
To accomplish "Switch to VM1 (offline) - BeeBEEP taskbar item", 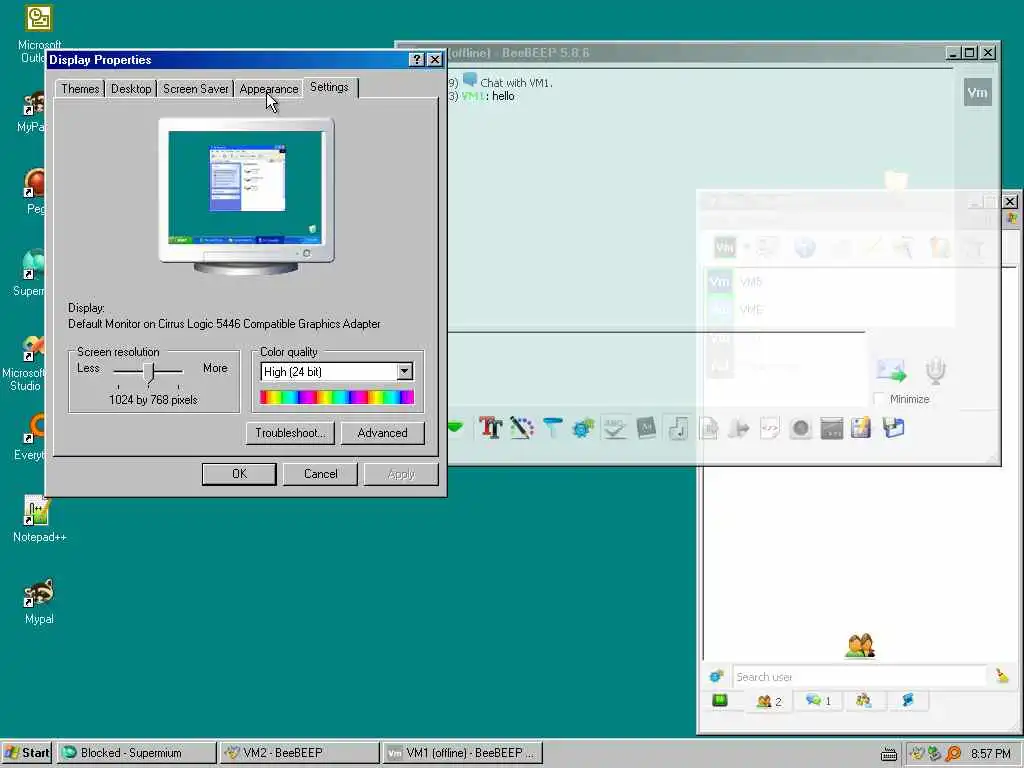I will click(462, 753).
